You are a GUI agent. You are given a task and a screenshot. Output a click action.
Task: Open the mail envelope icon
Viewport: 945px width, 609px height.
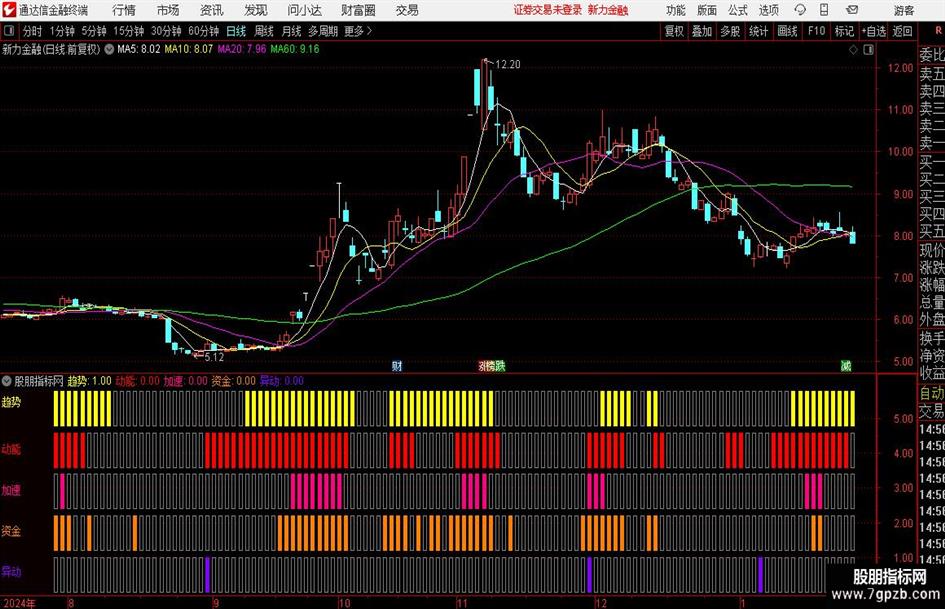point(852,10)
